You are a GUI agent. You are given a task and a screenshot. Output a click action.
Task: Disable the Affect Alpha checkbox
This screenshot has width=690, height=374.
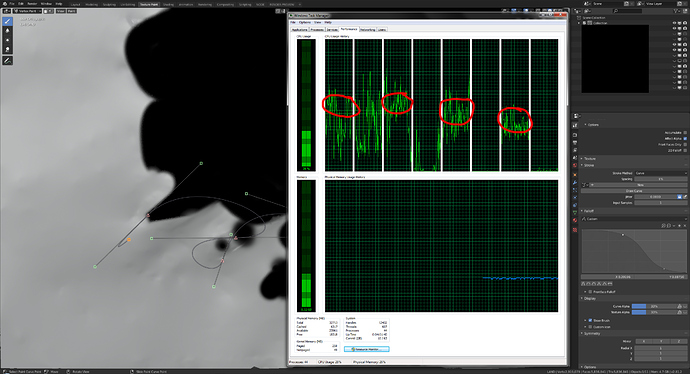pos(685,139)
